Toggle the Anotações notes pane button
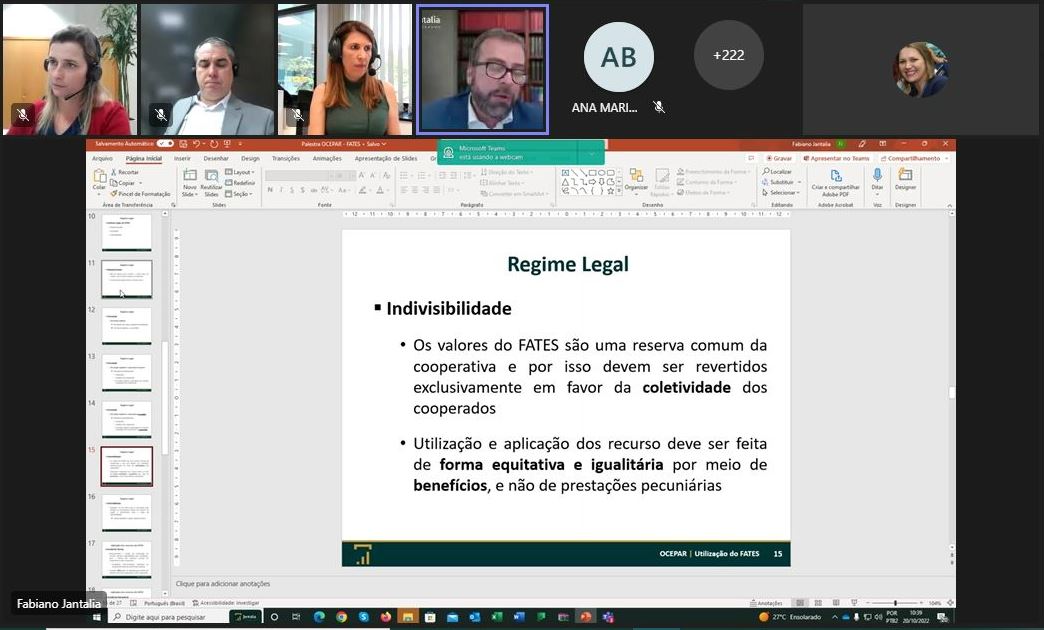Screen dimensions: 1044x630 767,603
